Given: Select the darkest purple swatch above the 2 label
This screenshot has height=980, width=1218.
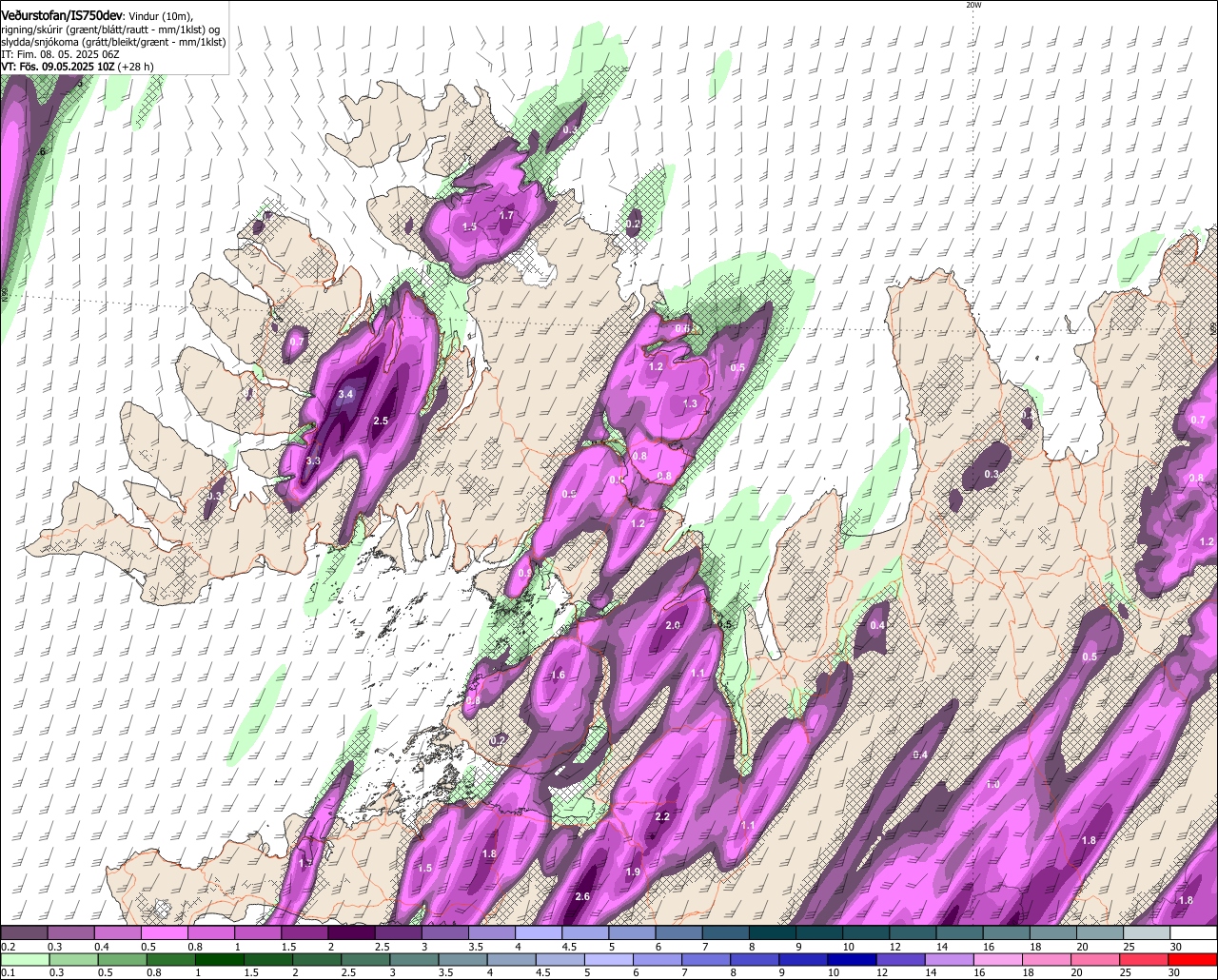Looking at the screenshot, I should pos(351,933).
